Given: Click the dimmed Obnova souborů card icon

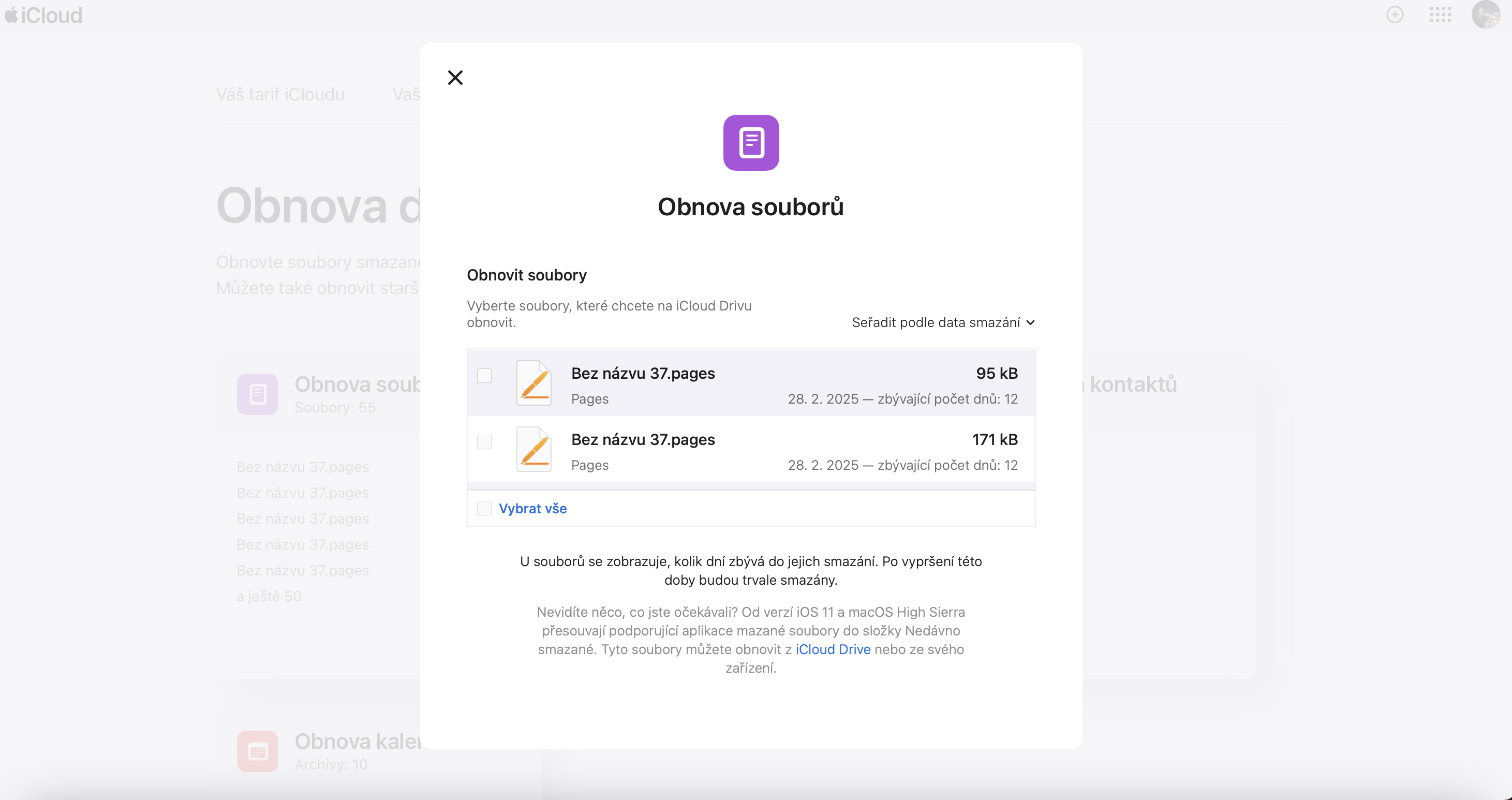Looking at the screenshot, I should tap(257, 394).
